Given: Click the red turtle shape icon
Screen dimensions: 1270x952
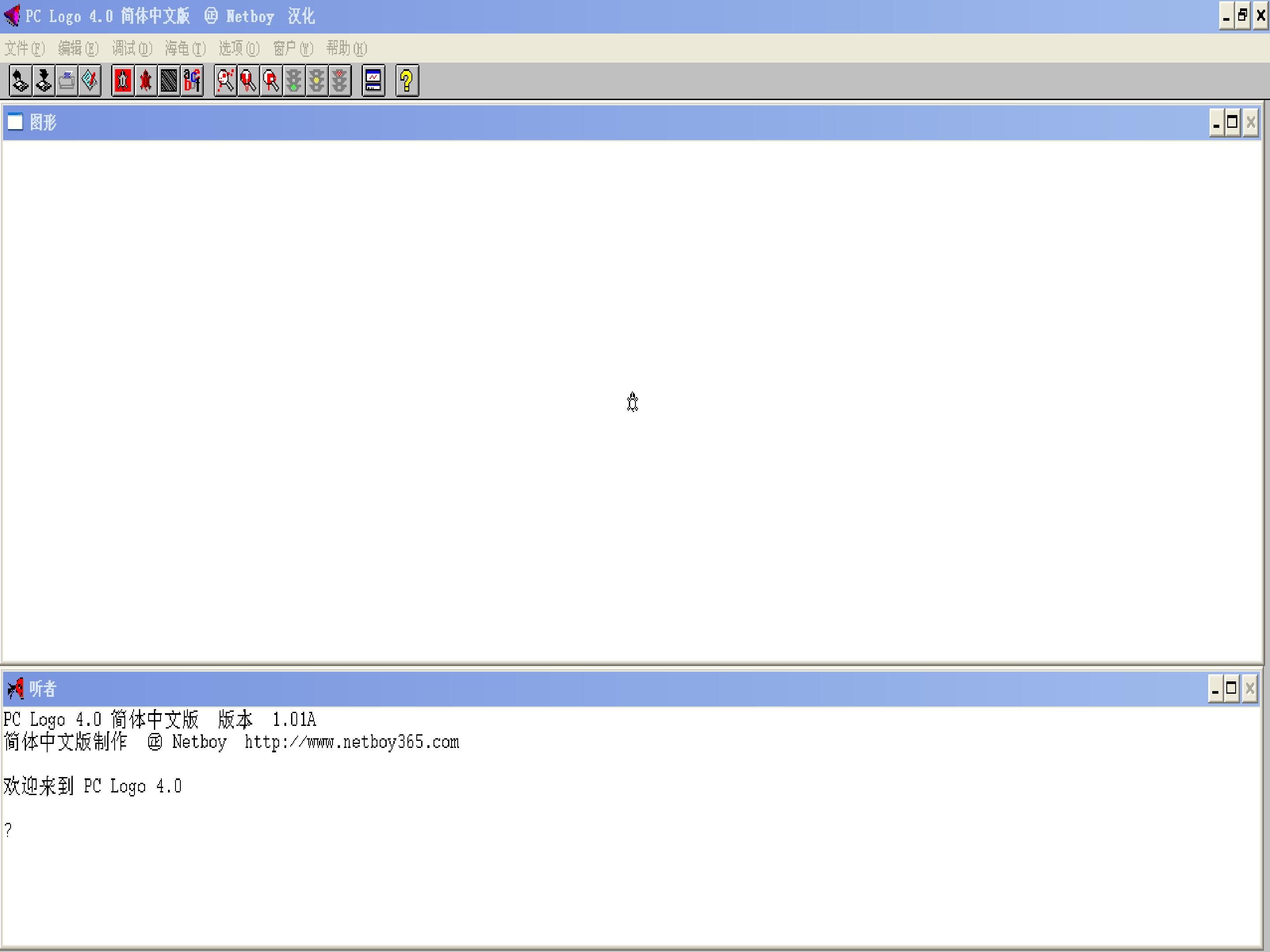Looking at the screenshot, I should (146, 80).
